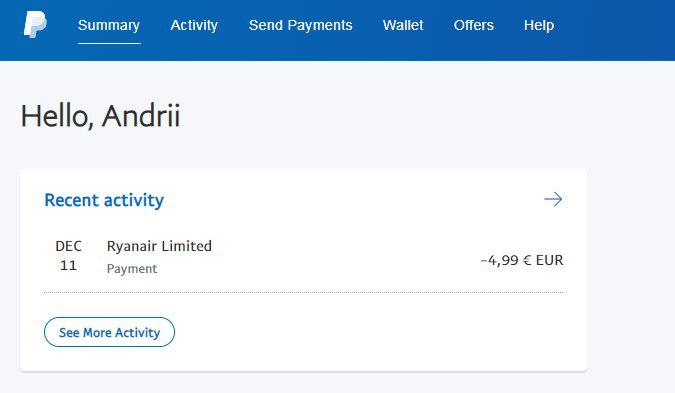Screen dimensions: 675x393
Task: Go to the Wallet section
Action: point(403,25)
